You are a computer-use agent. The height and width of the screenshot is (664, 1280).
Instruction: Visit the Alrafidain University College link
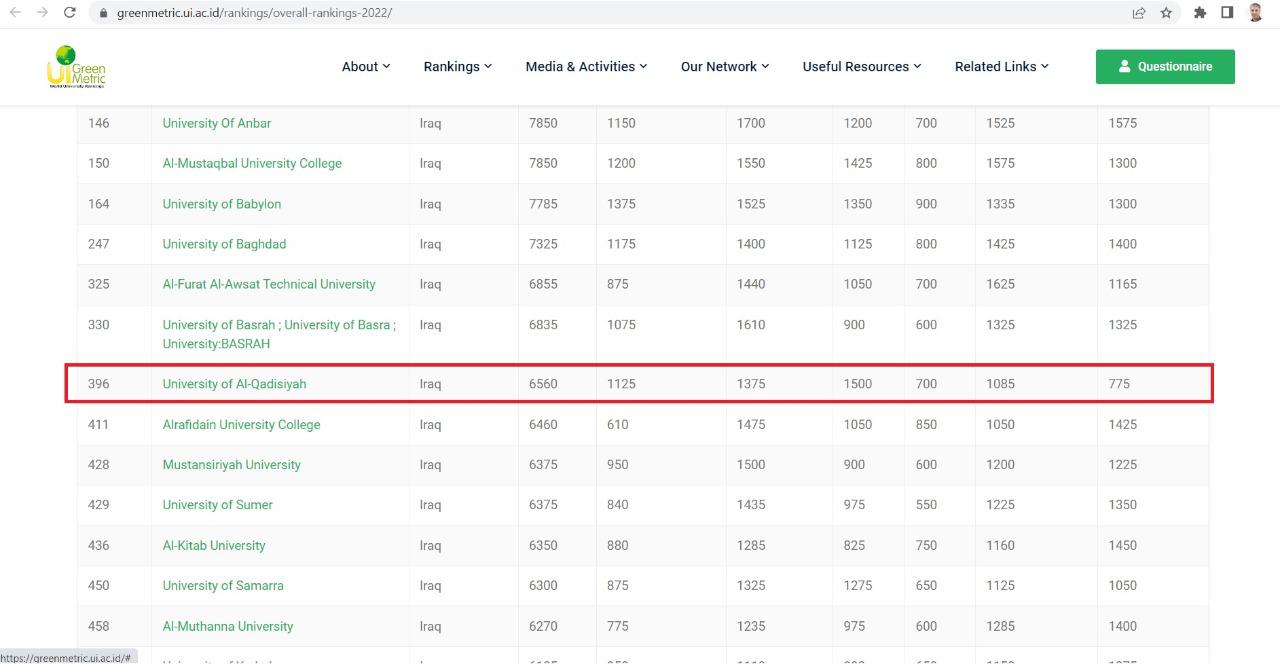click(x=242, y=424)
